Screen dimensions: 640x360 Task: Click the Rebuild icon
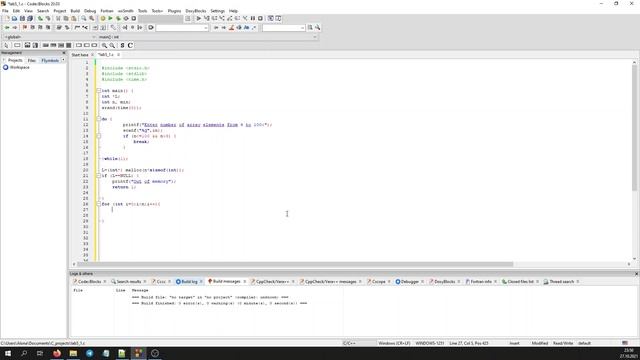[126, 18]
